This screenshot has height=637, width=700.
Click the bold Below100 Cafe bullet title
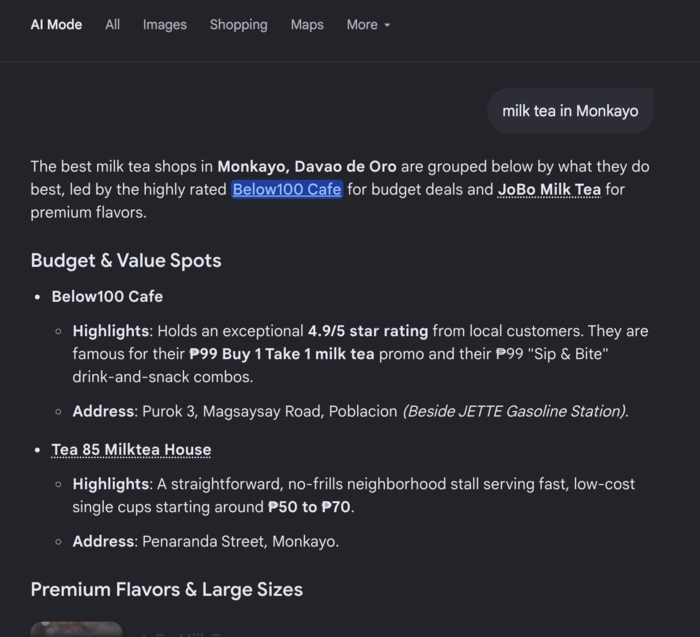click(x=107, y=296)
